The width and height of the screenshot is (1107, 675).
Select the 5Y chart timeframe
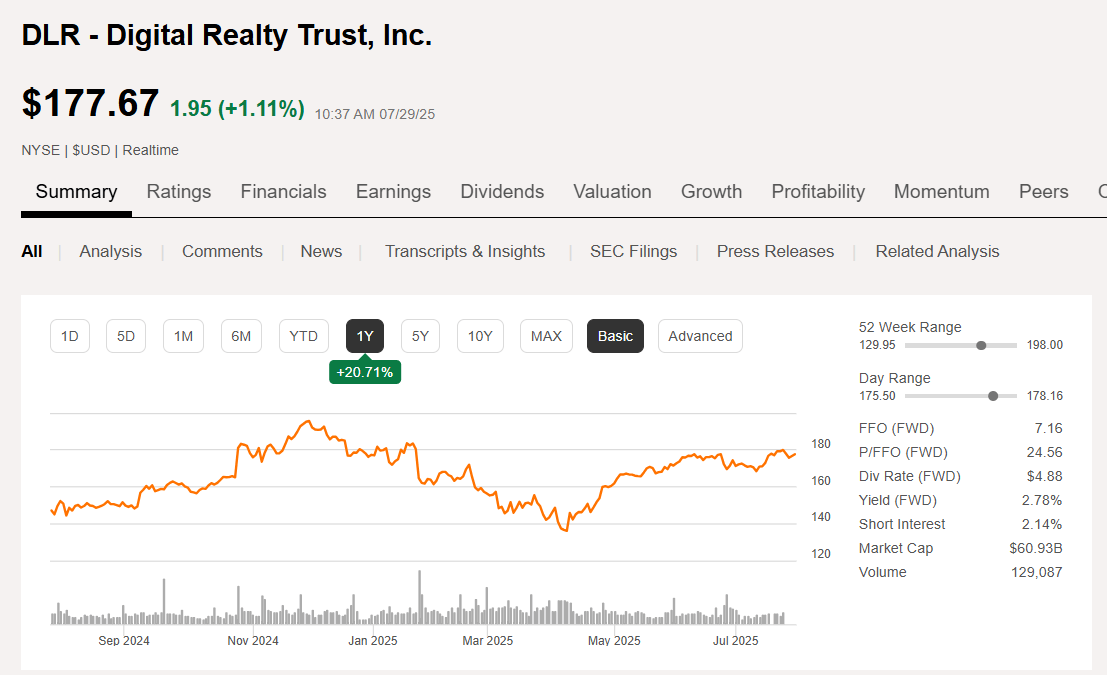tap(420, 336)
